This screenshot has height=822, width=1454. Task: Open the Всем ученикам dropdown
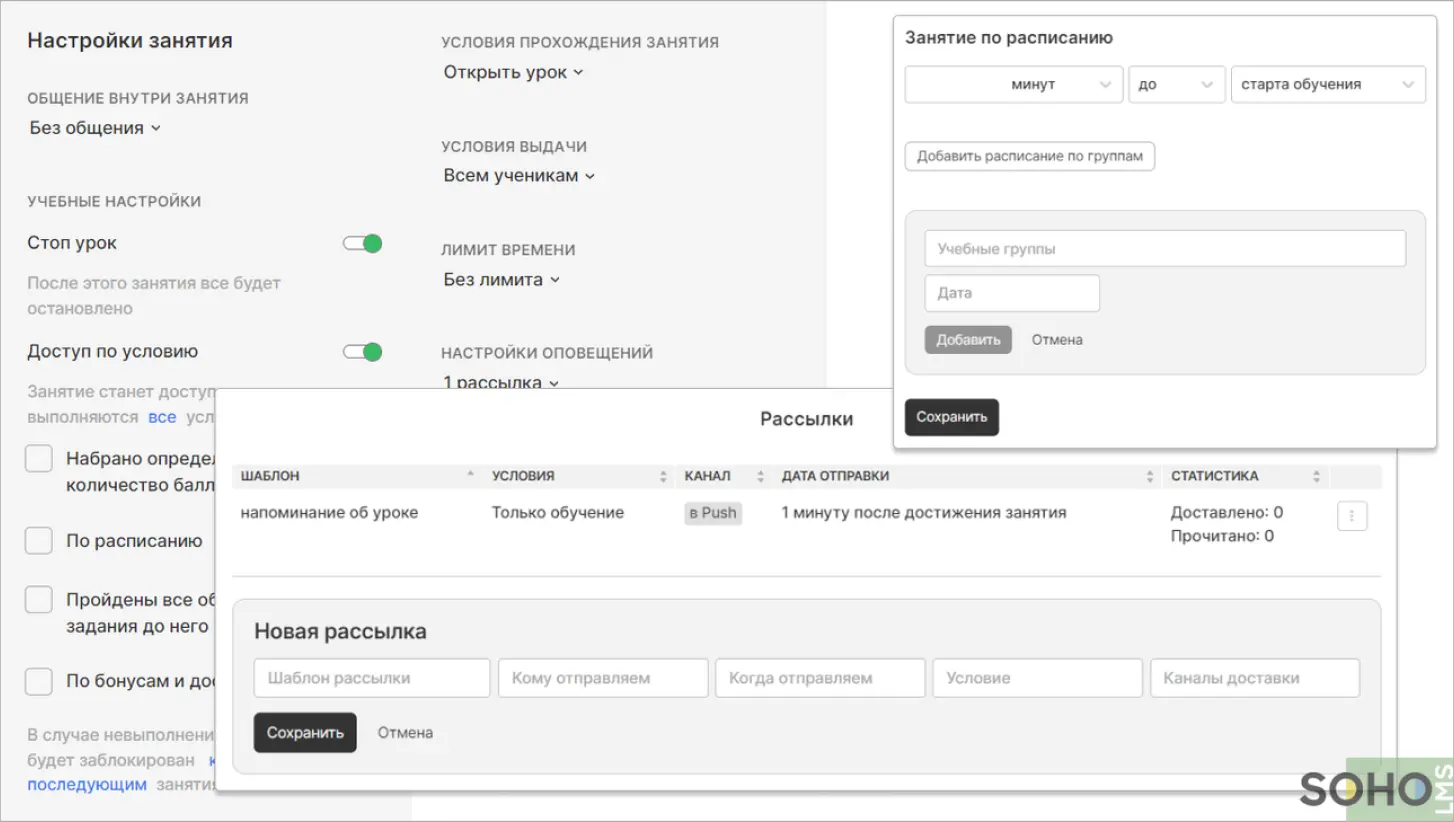519,175
